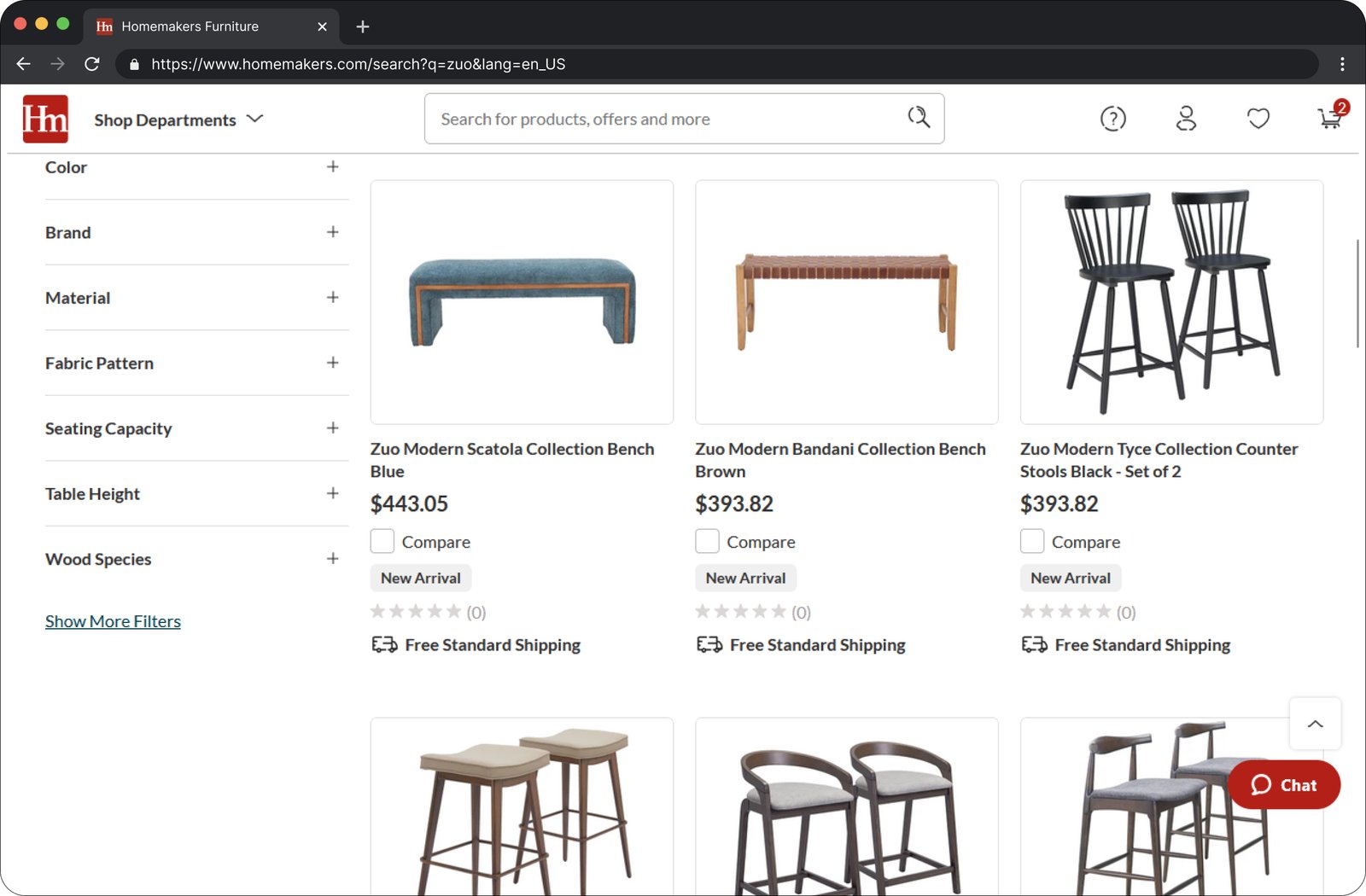Expand the Seating Capacity filter
The height and width of the screenshot is (896, 1366).
pyautogui.click(x=333, y=428)
